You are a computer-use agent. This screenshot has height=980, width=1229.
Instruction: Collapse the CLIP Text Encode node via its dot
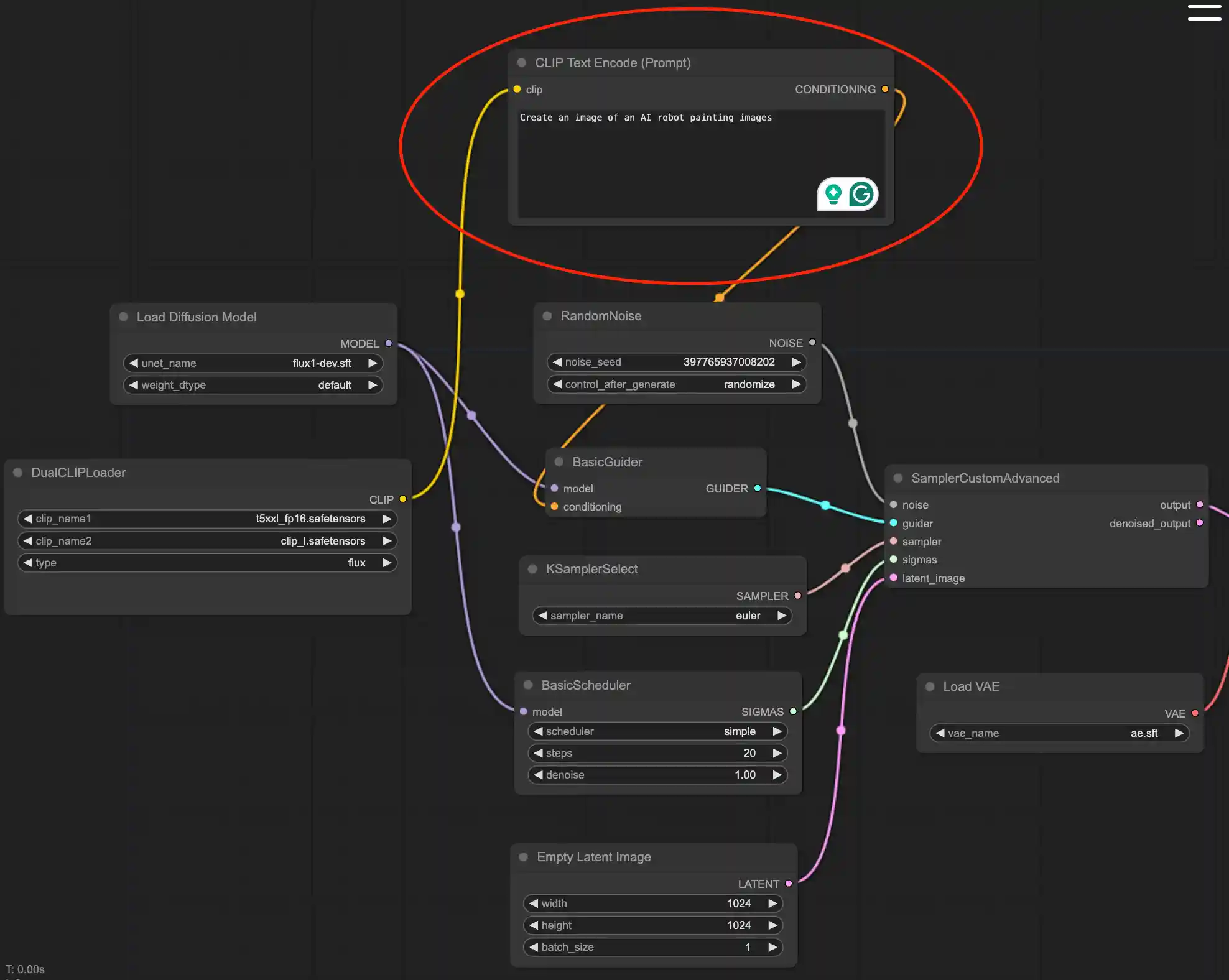[522, 63]
